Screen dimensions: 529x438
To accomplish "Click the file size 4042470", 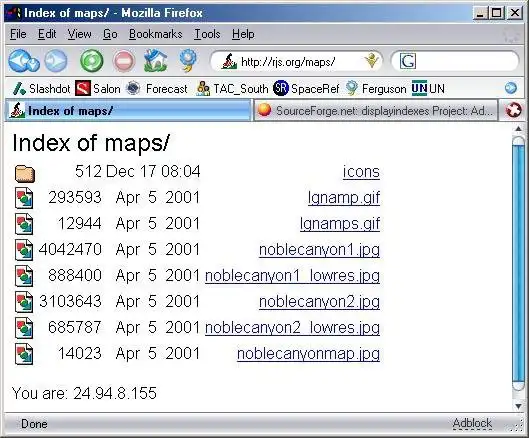I will click(x=70, y=249).
